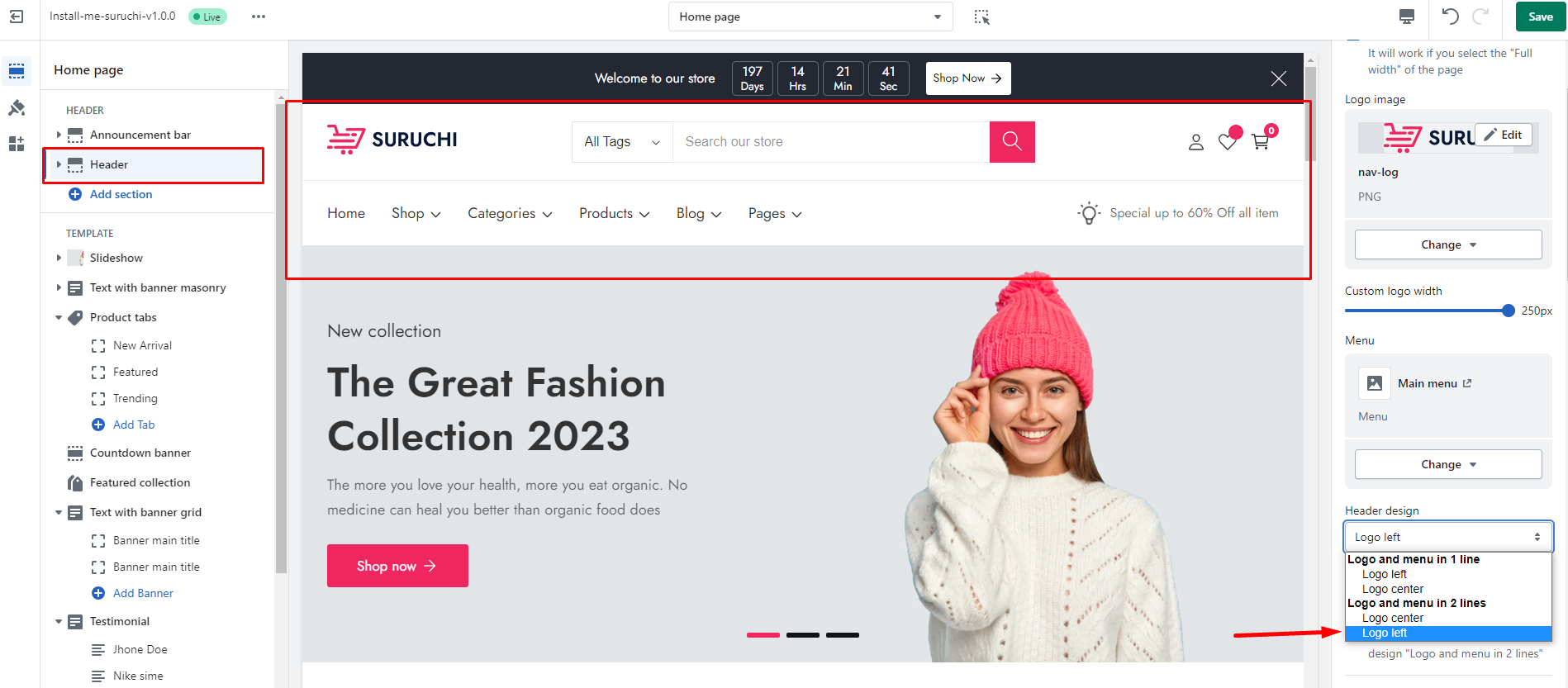Open the All Tags dropdown
The image size is (1568, 688).
(x=622, y=142)
